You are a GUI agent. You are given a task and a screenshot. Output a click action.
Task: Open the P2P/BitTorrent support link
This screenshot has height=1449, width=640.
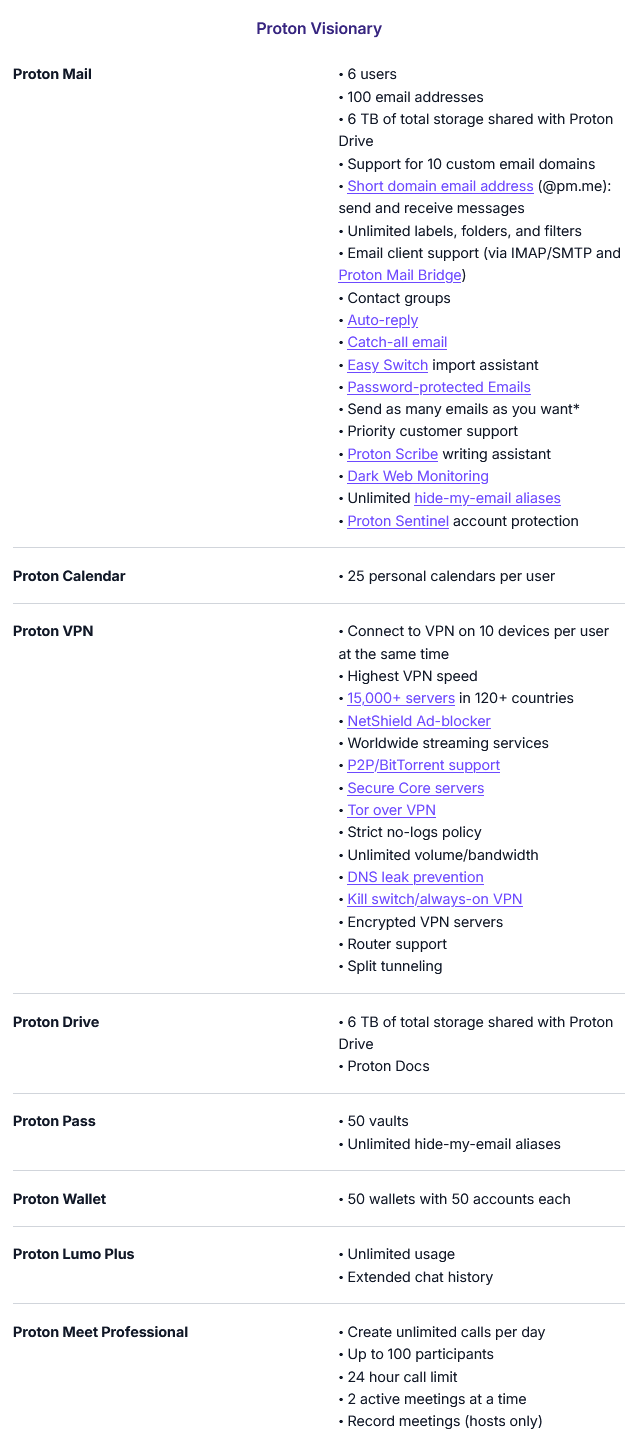click(423, 765)
